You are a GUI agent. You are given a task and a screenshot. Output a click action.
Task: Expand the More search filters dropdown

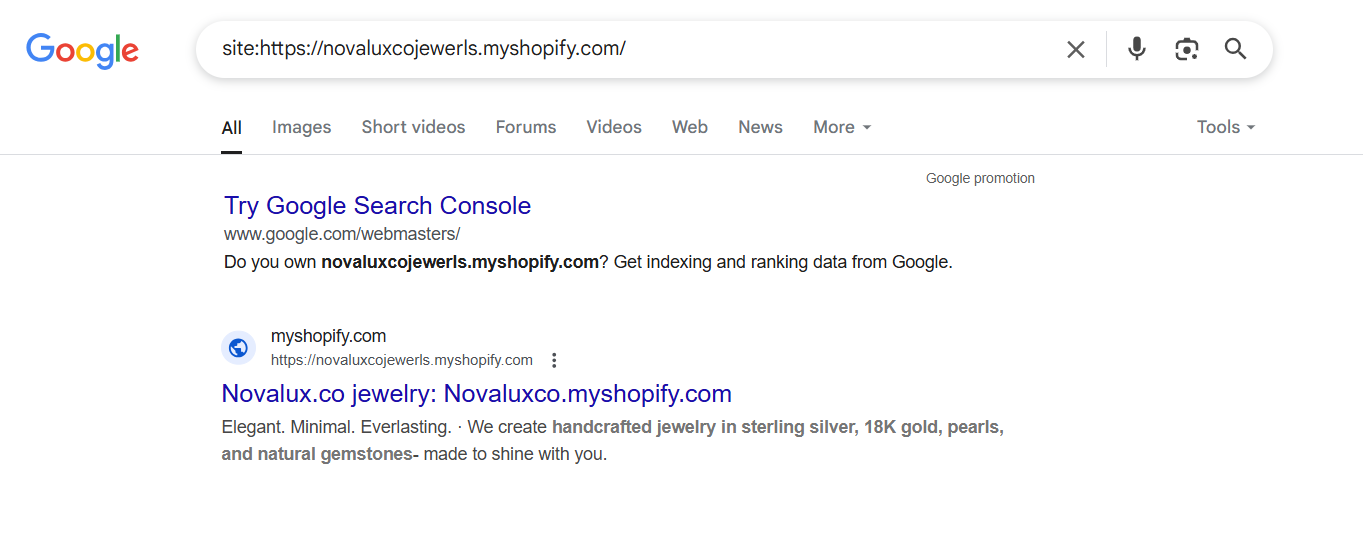841,127
